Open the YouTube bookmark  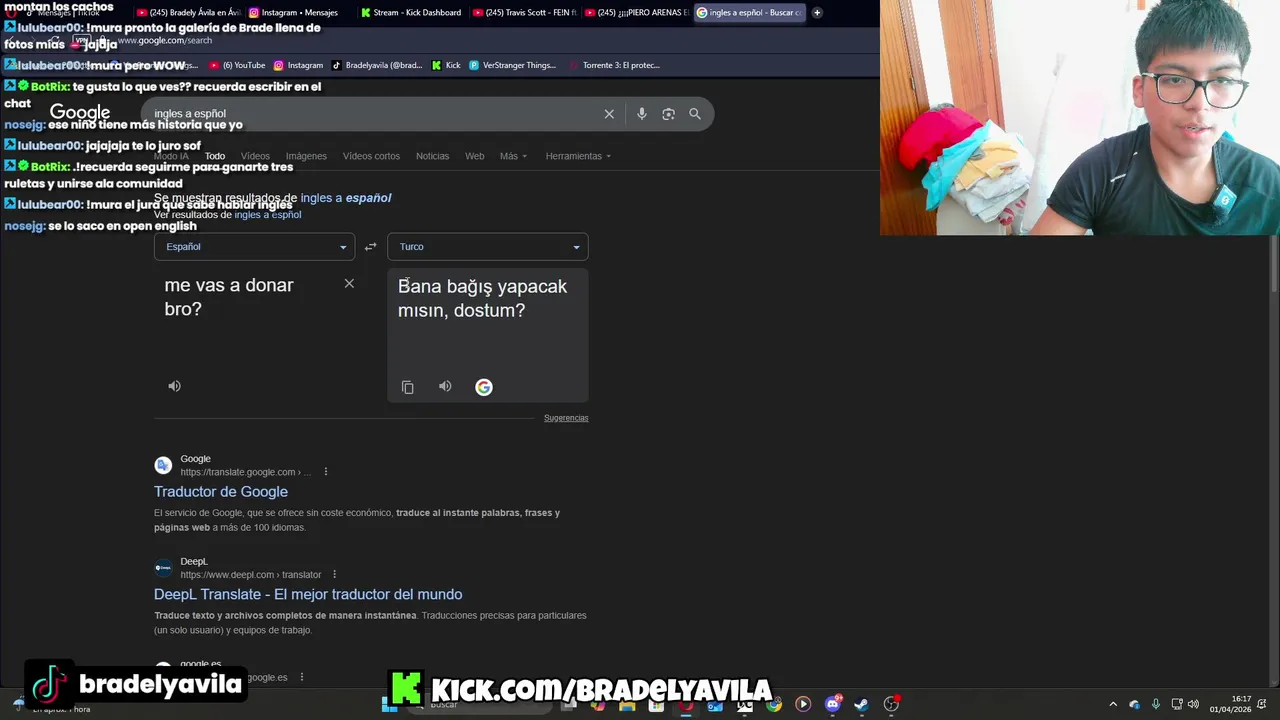click(237, 65)
